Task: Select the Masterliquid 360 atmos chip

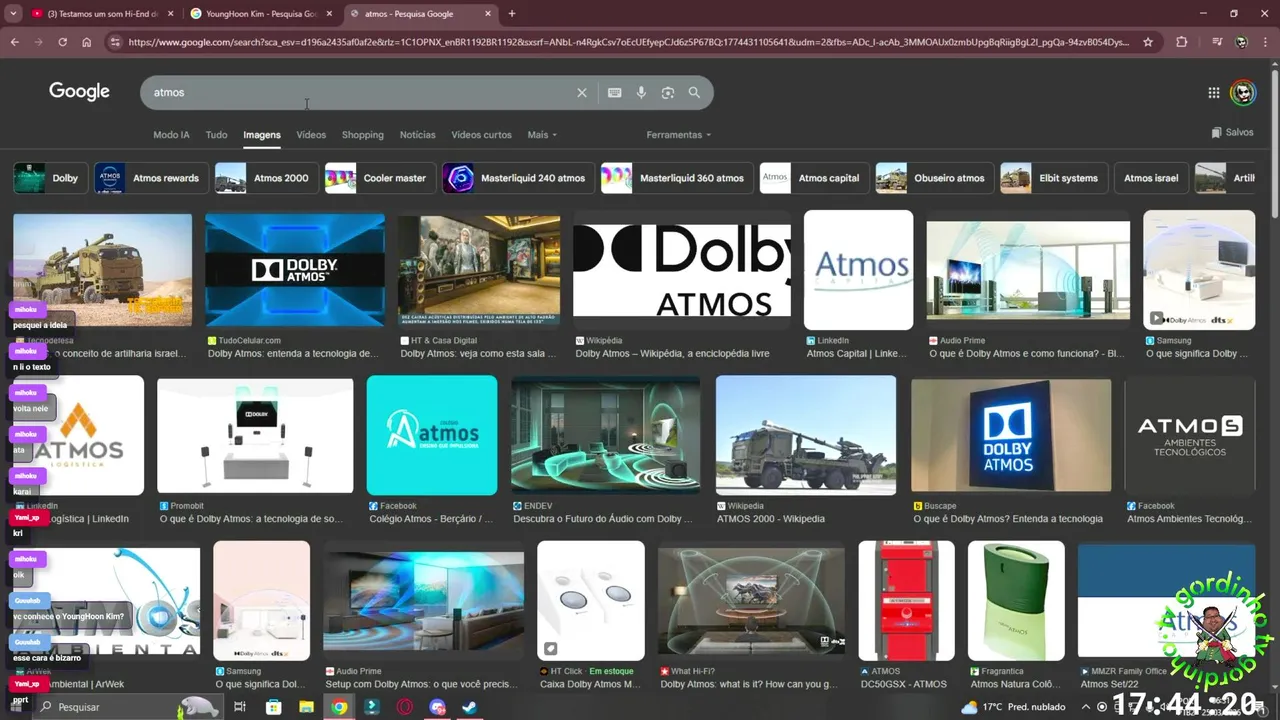Action: point(677,178)
